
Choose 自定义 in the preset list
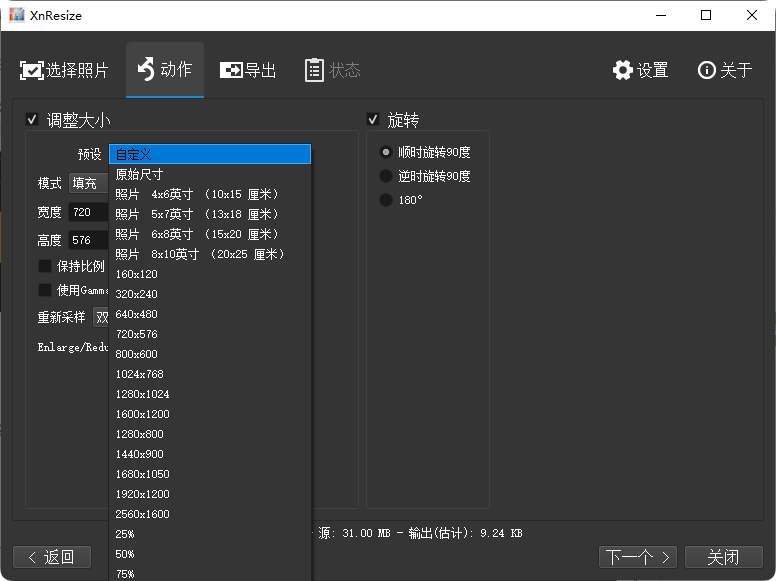pos(210,154)
